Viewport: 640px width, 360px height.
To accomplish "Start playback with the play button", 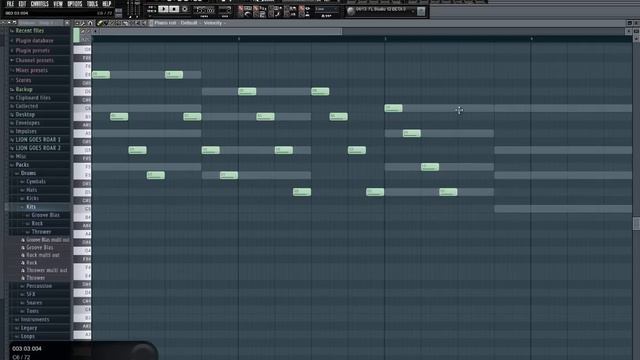I will pyautogui.click(x=163, y=9).
